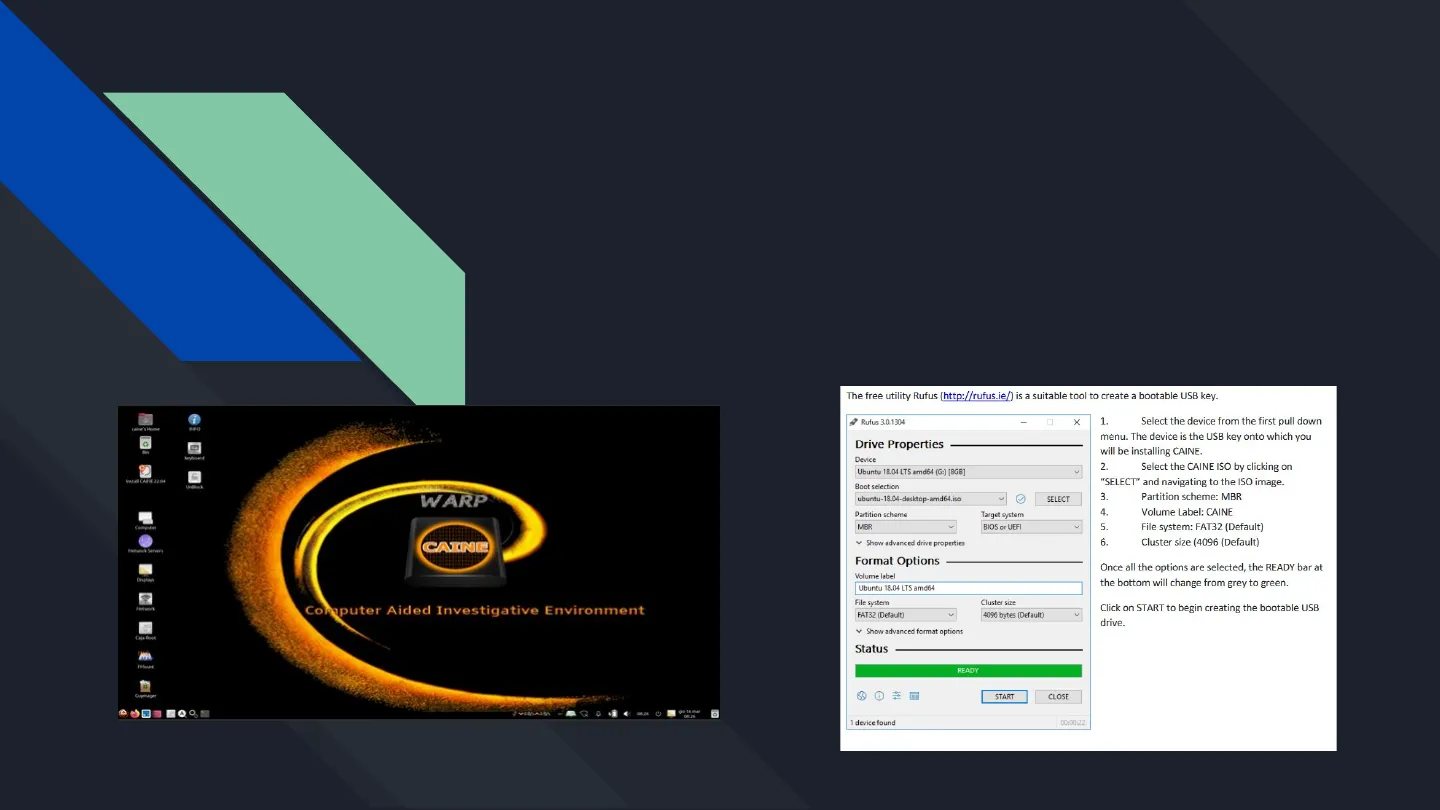Screen dimensions: 1440x810
Task: Open the Guymager desktop icon
Action: coord(146,687)
